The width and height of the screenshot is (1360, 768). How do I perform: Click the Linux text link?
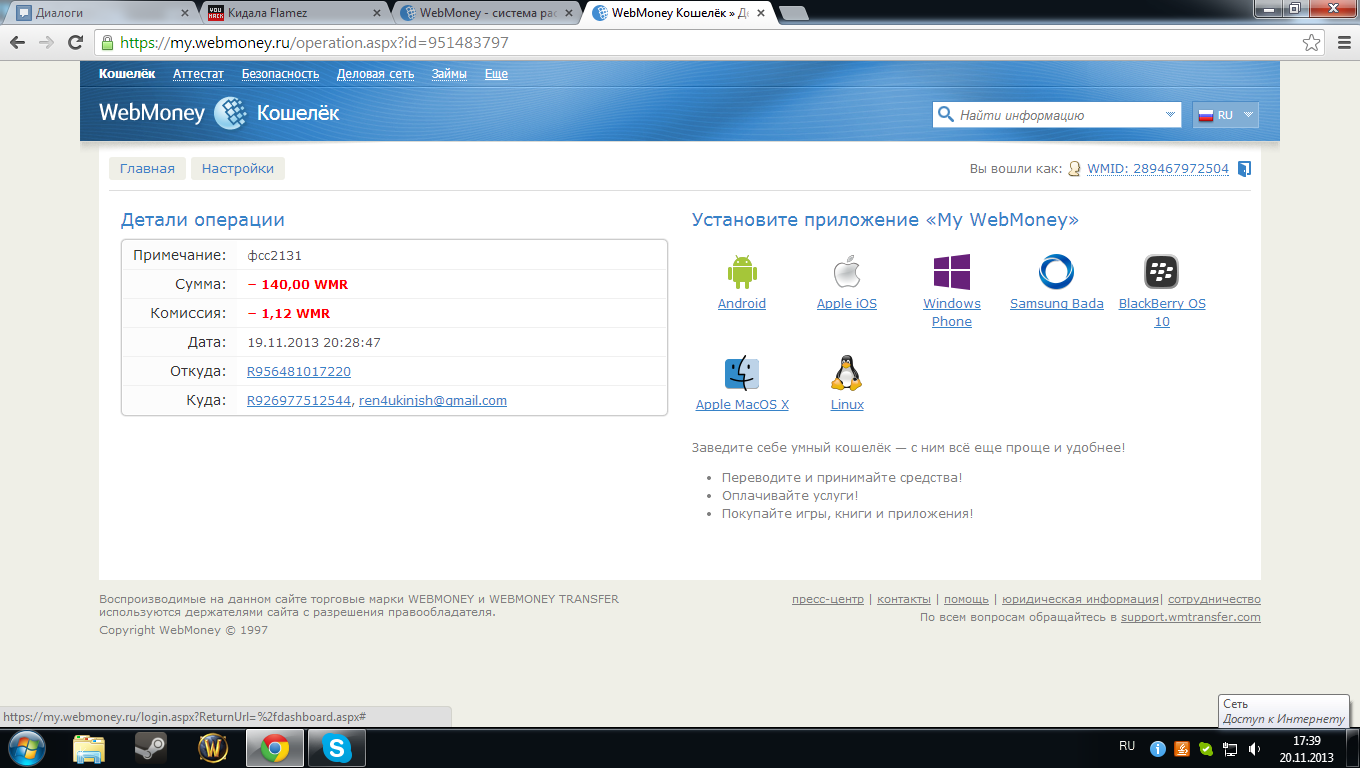[847, 404]
